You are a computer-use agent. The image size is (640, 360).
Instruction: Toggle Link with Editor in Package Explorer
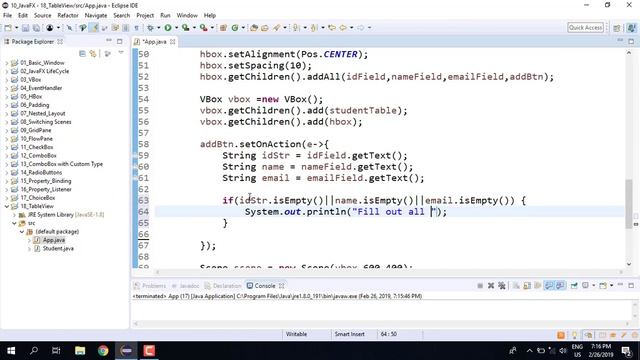(x=93, y=53)
